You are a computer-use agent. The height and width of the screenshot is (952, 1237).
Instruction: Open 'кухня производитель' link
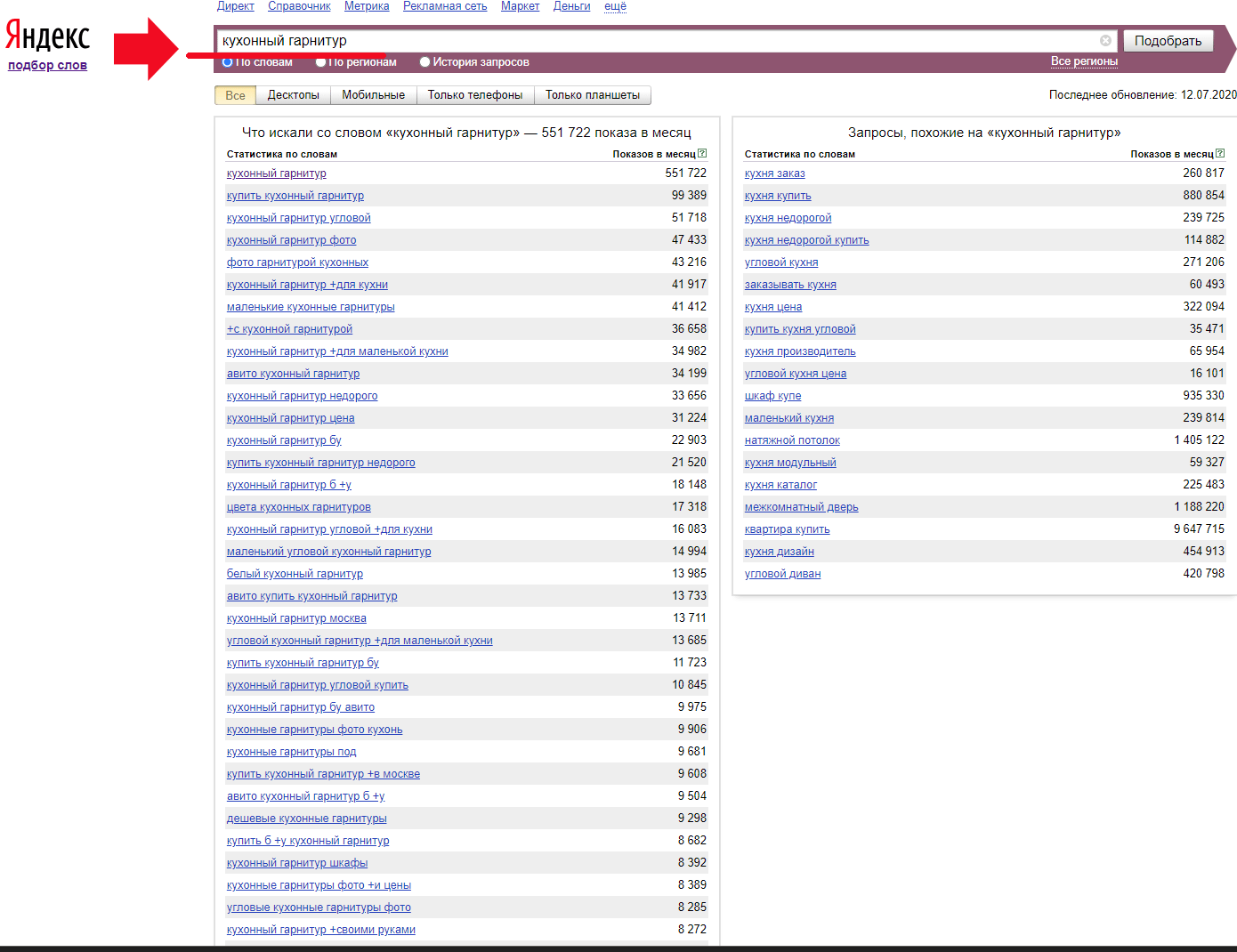point(800,351)
